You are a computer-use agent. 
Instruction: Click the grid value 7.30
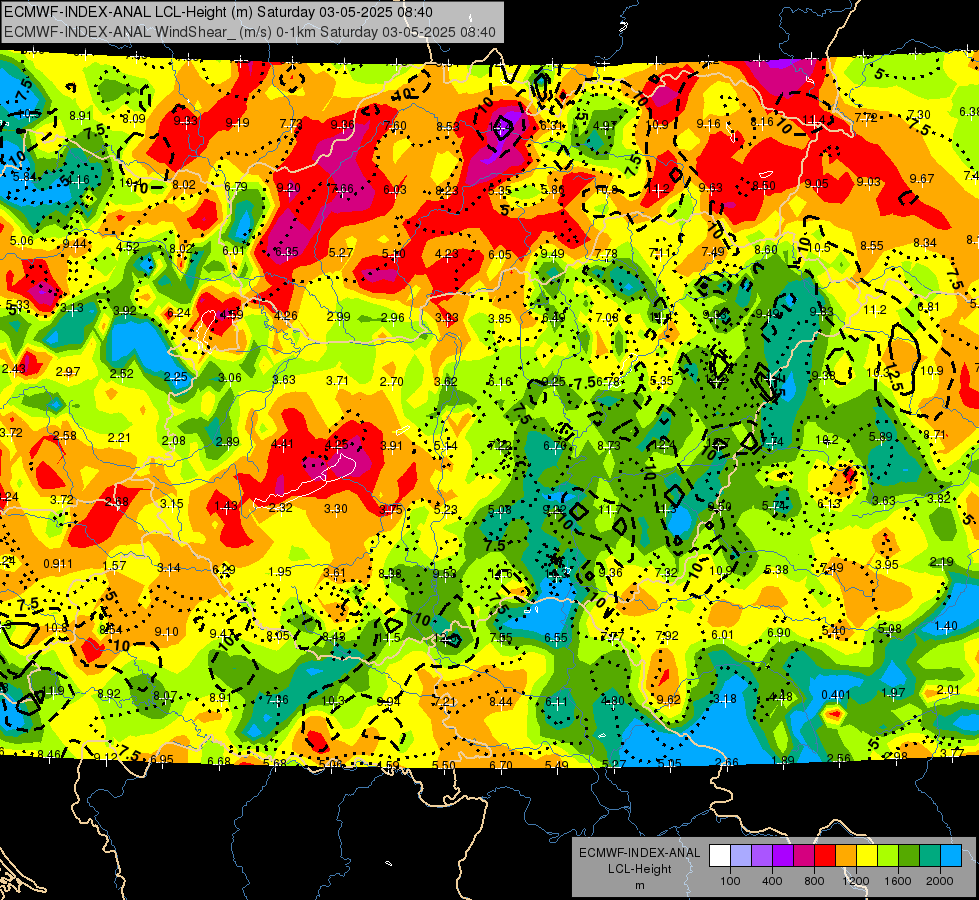pyautogui.click(x=918, y=114)
